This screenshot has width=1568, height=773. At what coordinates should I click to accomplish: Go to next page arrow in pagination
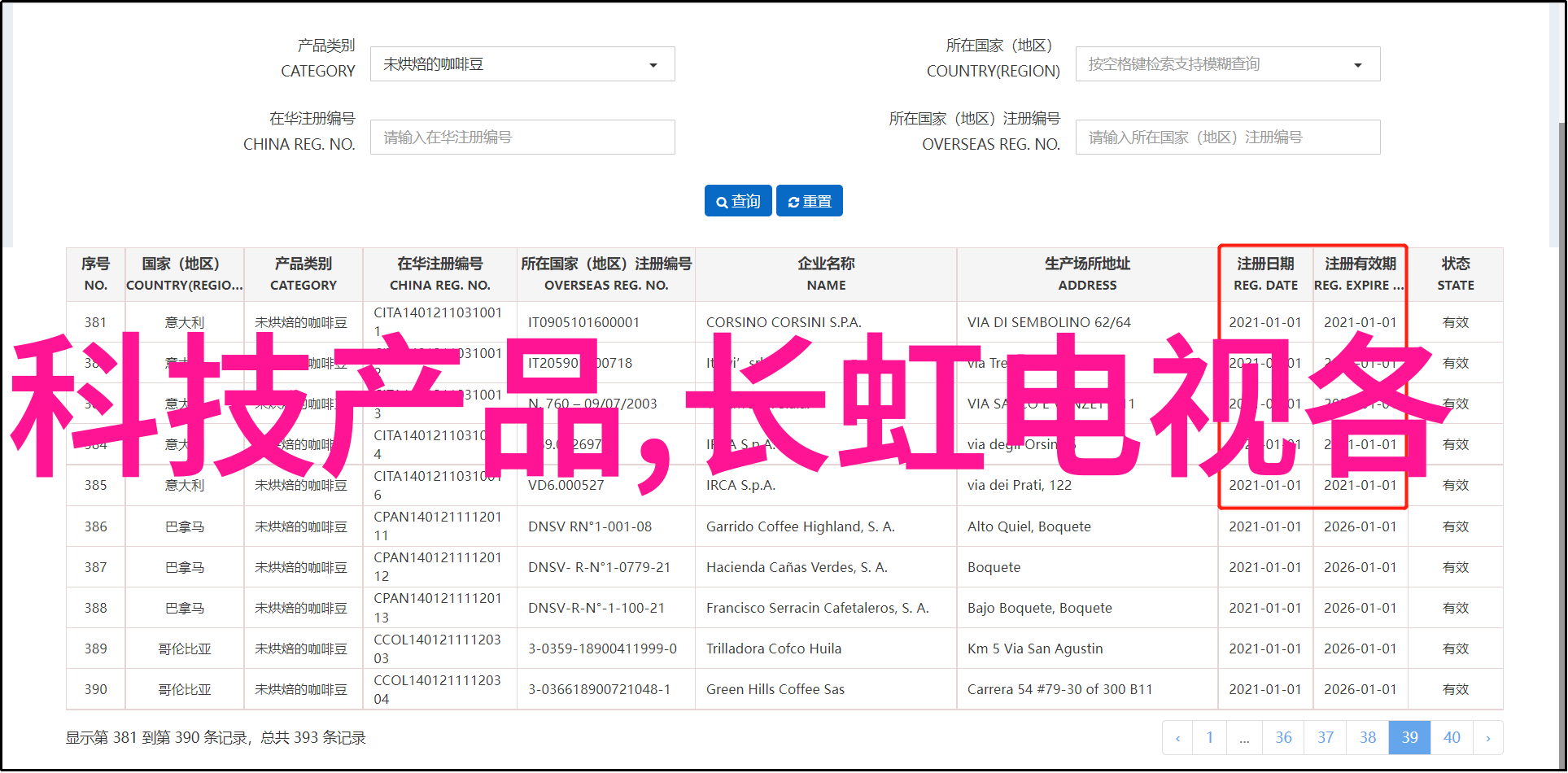[x=1488, y=738]
